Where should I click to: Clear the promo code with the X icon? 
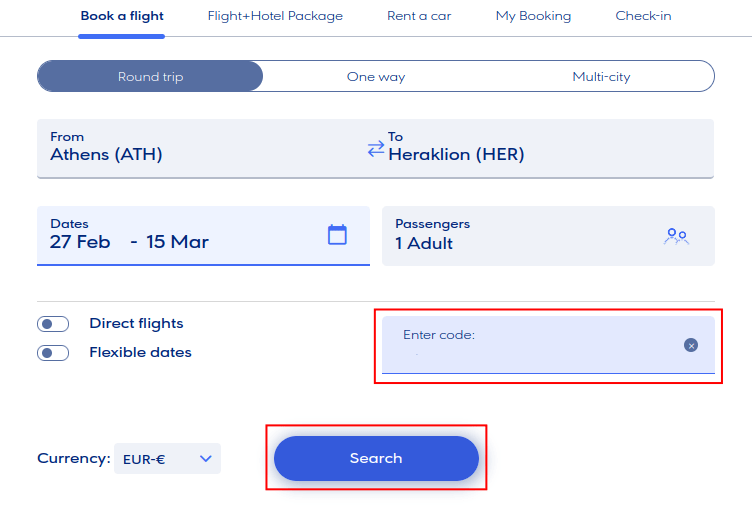tap(691, 345)
